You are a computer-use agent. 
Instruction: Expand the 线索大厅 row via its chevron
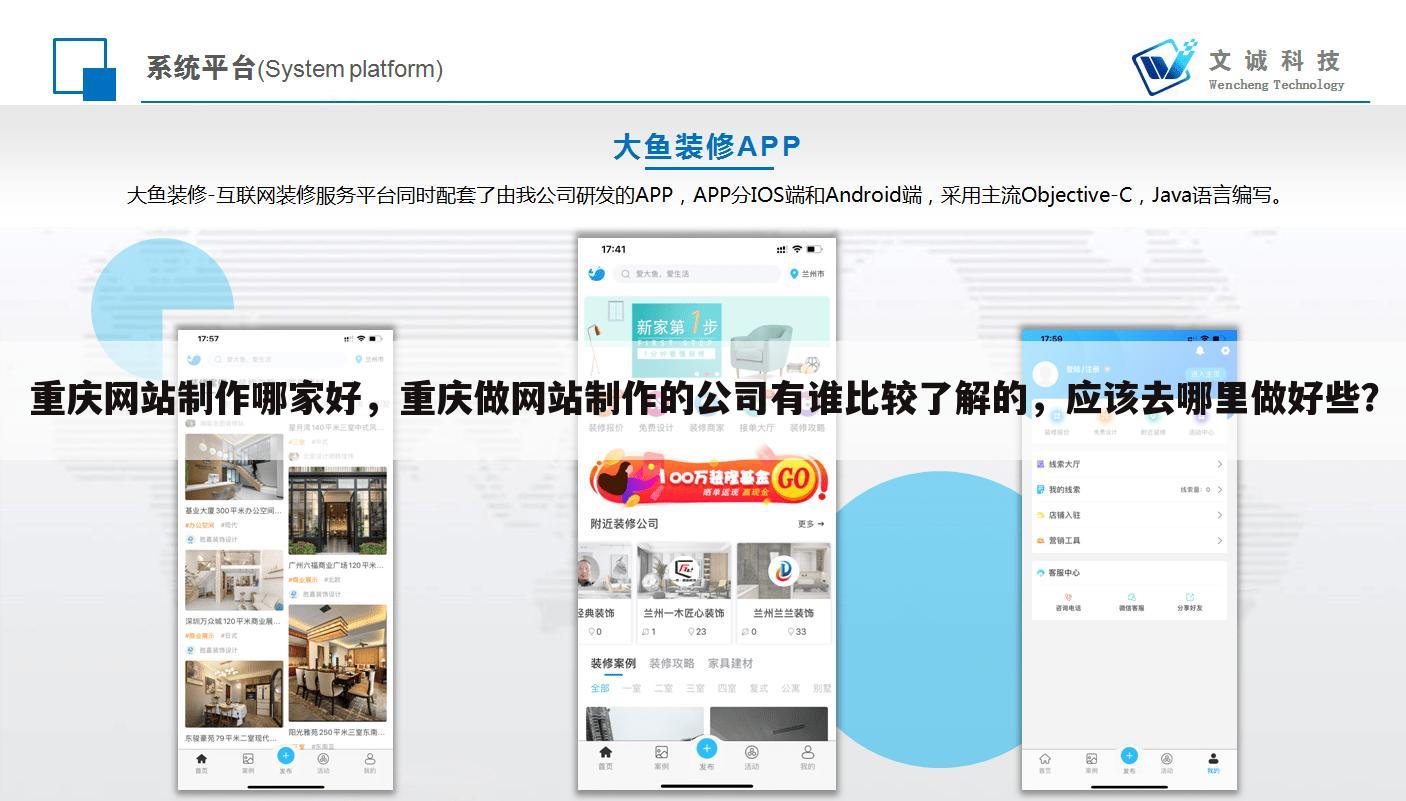[x=1220, y=464]
